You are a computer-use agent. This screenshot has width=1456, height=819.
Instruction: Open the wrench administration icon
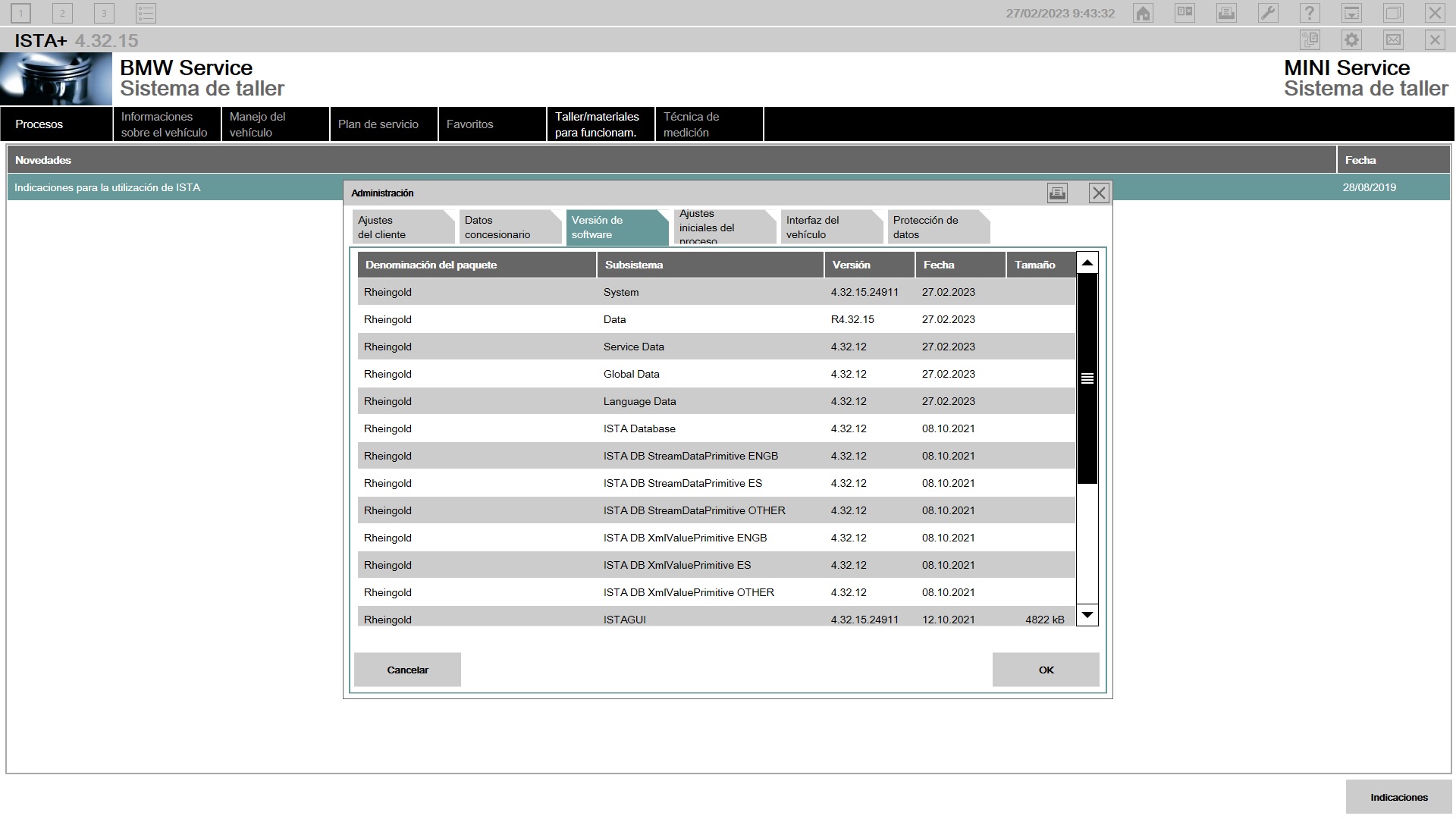(1268, 13)
